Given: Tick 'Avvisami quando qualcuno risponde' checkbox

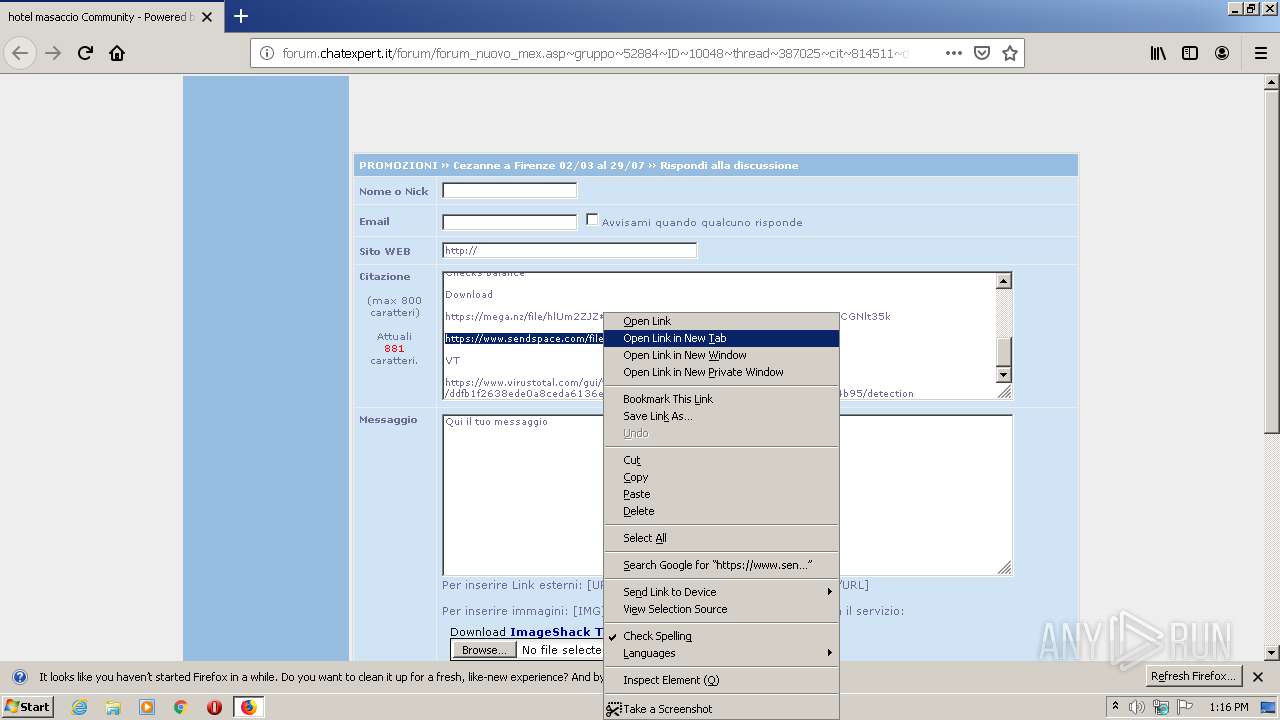Looking at the screenshot, I should point(592,220).
